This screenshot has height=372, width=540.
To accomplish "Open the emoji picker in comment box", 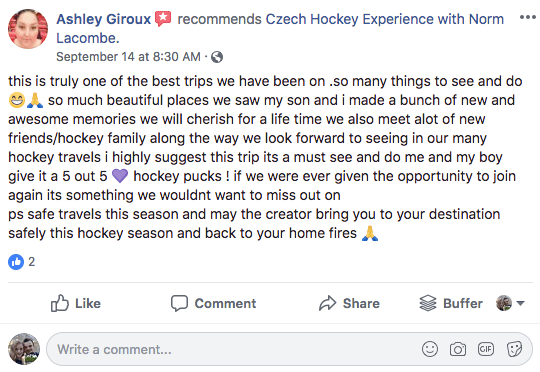I will (430, 349).
